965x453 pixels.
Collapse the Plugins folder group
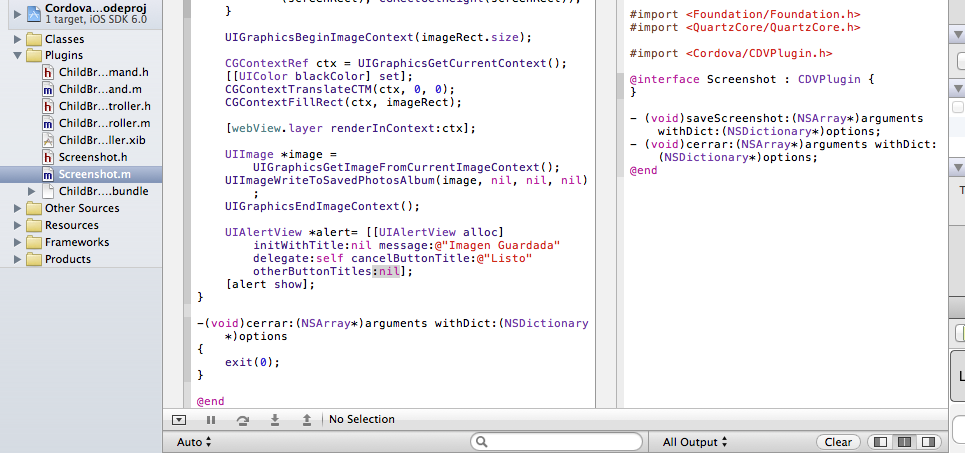click(18, 55)
